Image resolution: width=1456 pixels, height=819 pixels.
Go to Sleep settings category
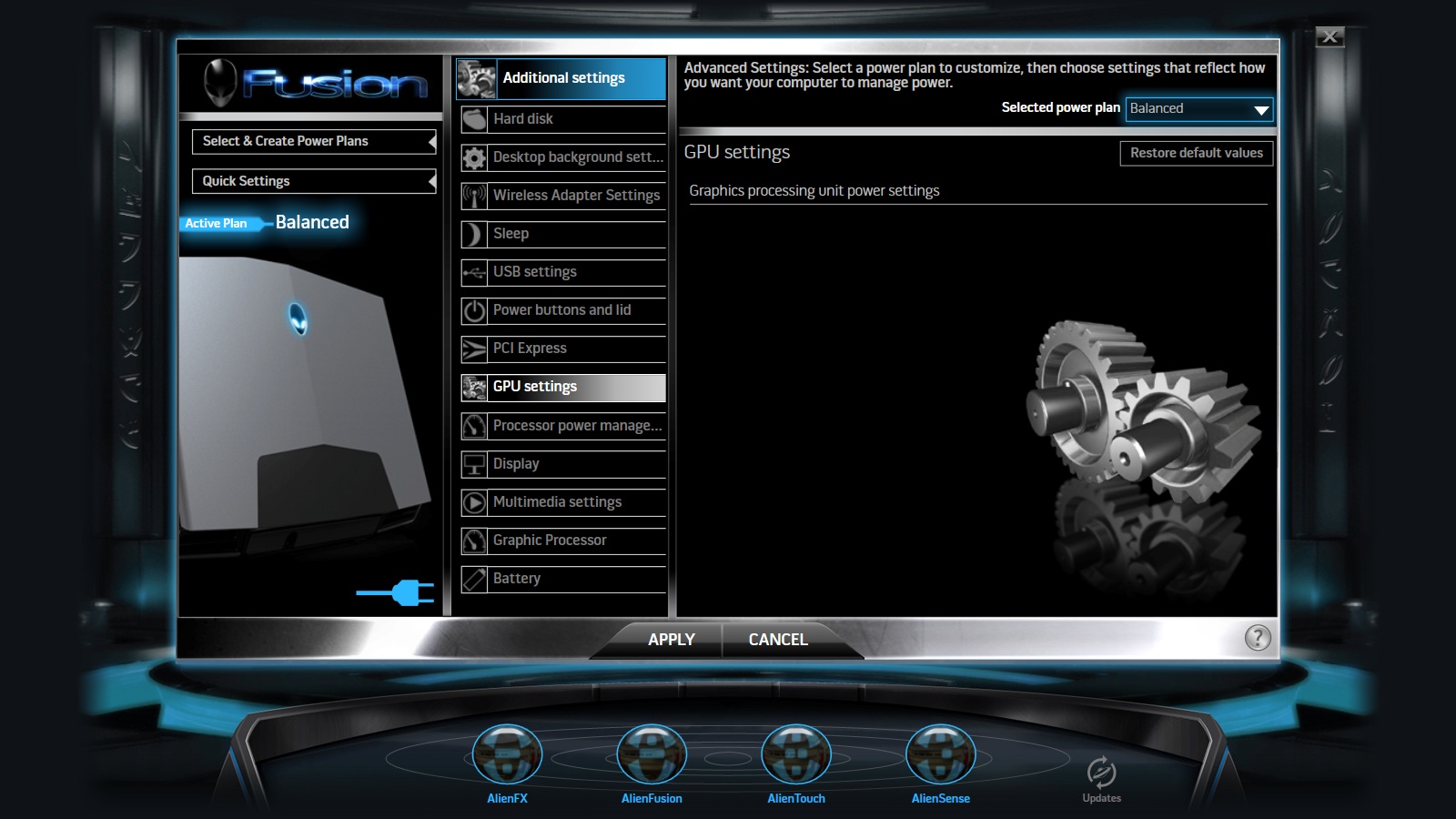point(563,234)
